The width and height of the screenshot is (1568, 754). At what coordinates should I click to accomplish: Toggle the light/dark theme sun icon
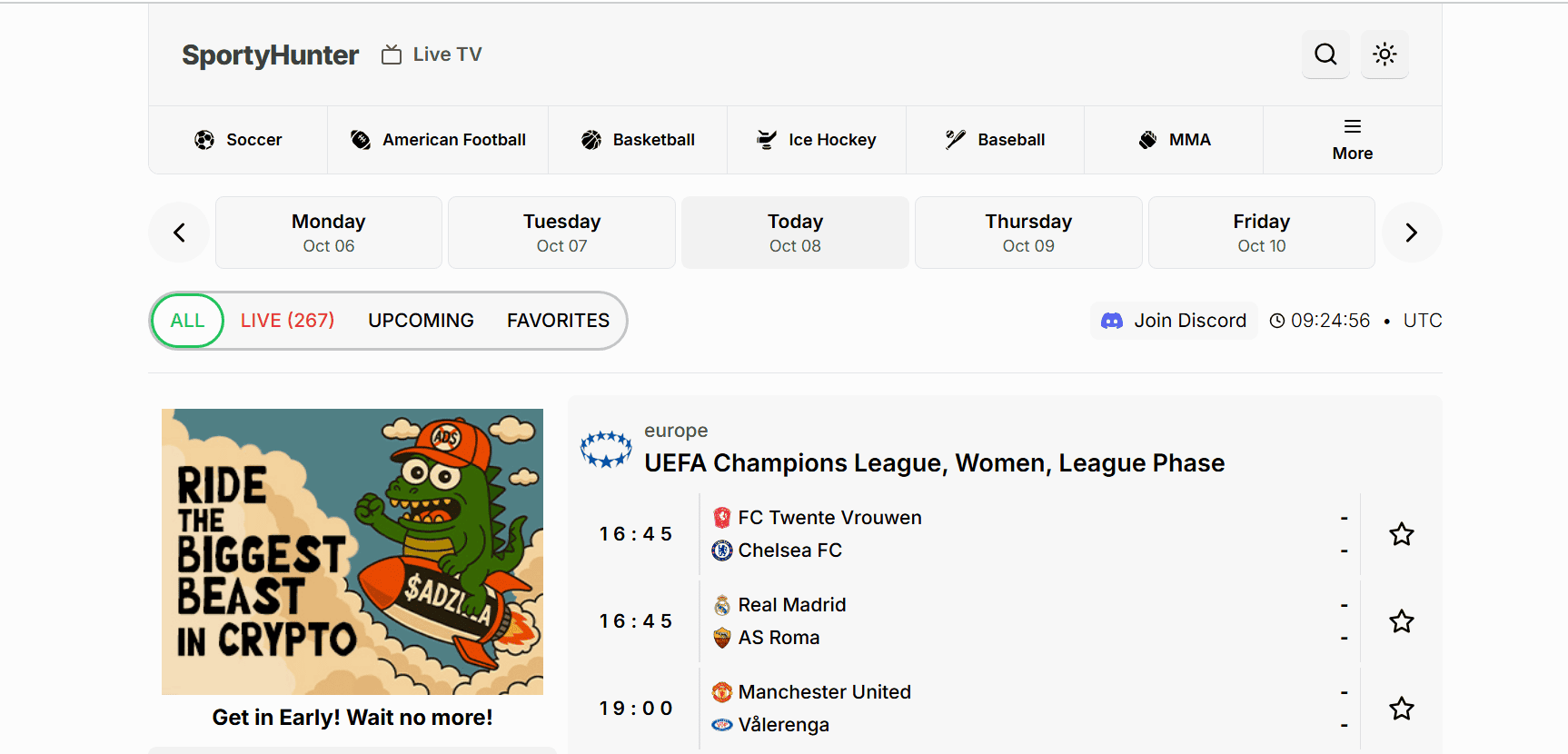[1384, 55]
